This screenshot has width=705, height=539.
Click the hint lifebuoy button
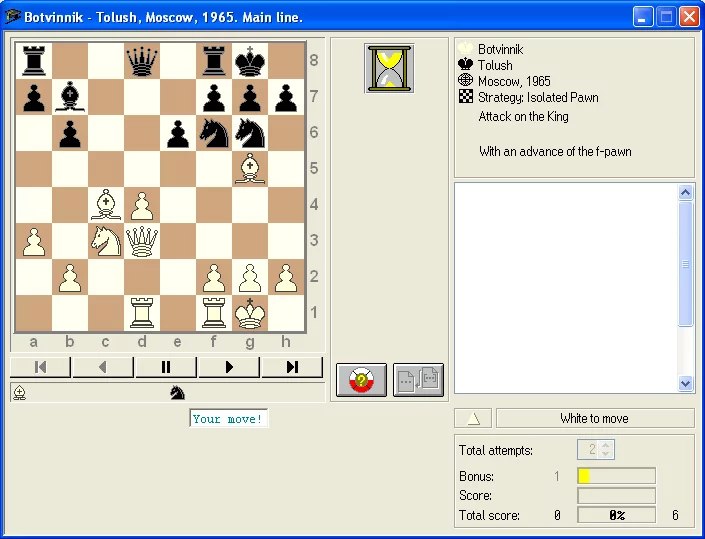361,380
